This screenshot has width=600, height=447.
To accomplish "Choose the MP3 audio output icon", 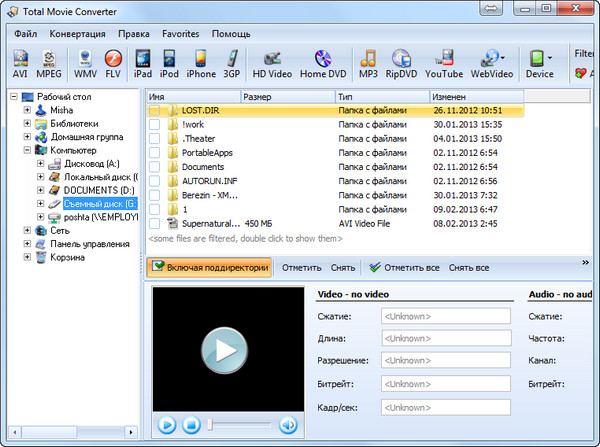I will [x=369, y=63].
